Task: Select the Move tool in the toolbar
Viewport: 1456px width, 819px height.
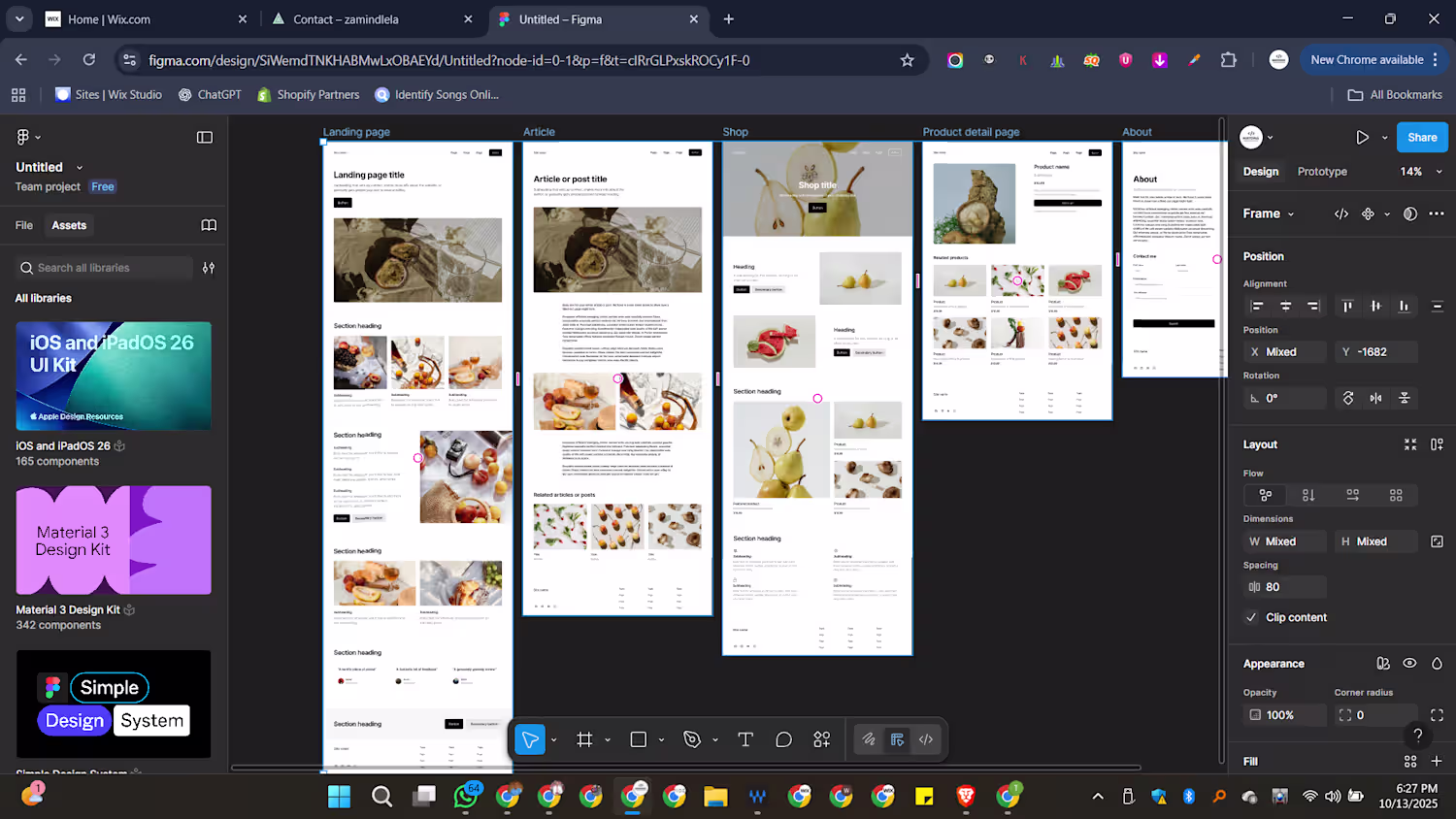Action: (530, 739)
